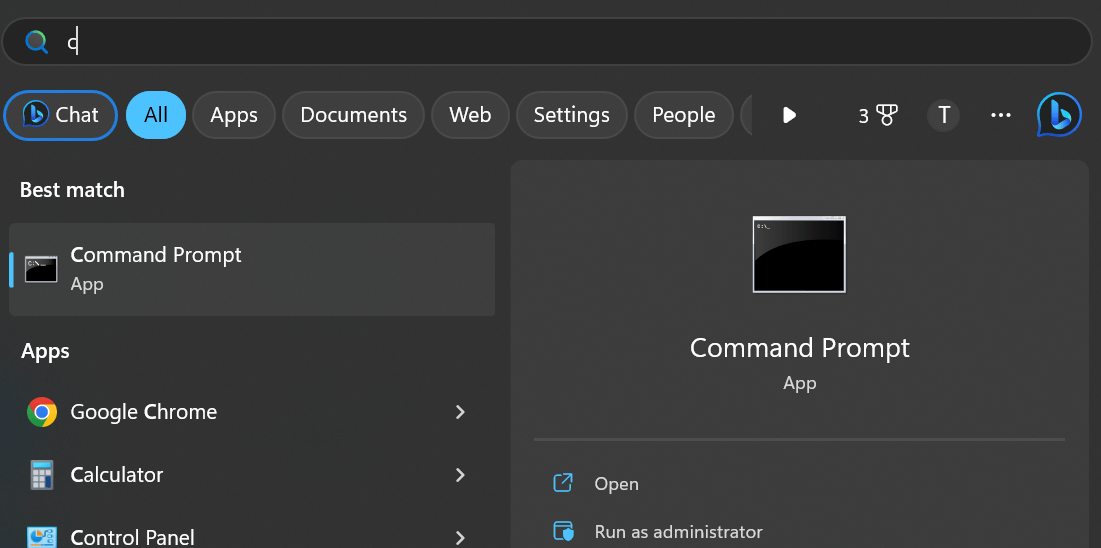Switch to the Web filter tab
This screenshot has height=548, width=1101.
tap(470, 115)
